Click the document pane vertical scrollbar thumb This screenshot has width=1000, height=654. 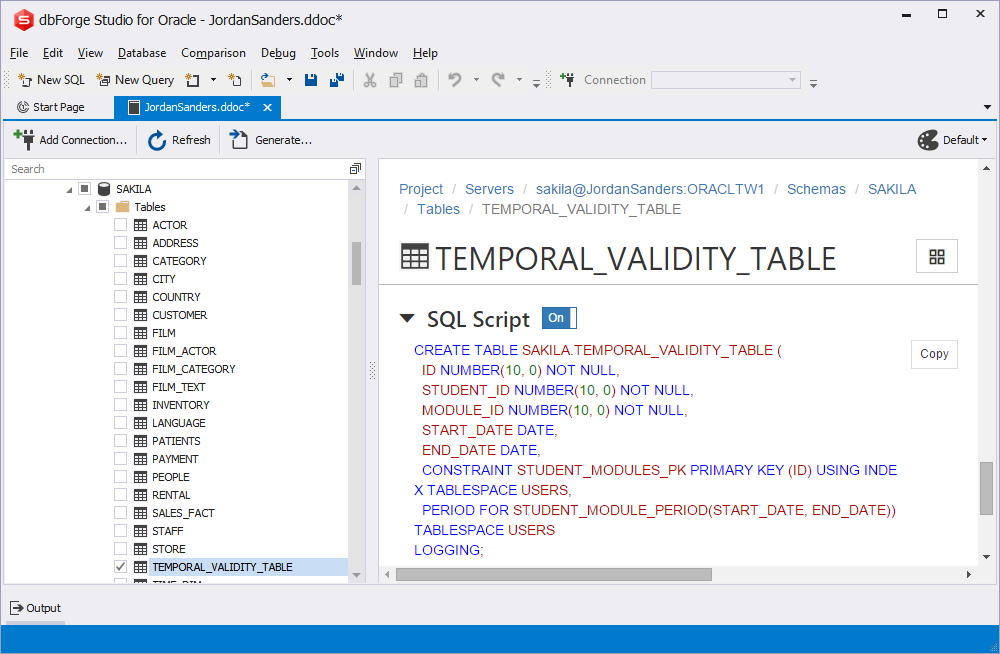pyautogui.click(x=986, y=488)
